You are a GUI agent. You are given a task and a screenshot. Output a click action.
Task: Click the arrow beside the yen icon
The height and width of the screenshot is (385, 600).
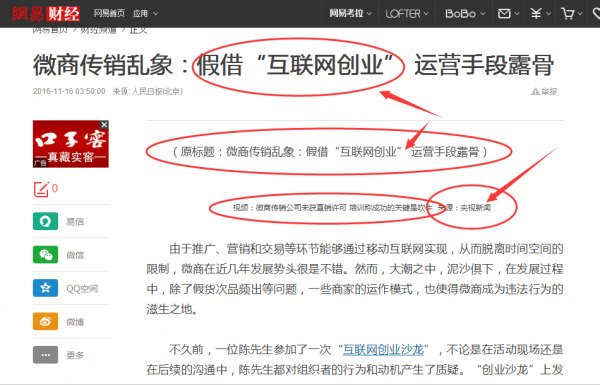pos(548,14)
